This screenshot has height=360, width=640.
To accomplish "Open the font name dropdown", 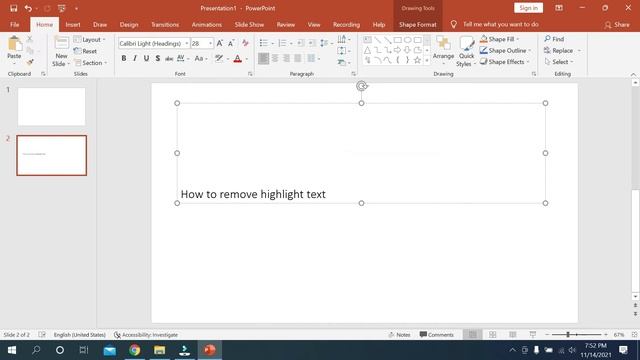I will [187, 43].
